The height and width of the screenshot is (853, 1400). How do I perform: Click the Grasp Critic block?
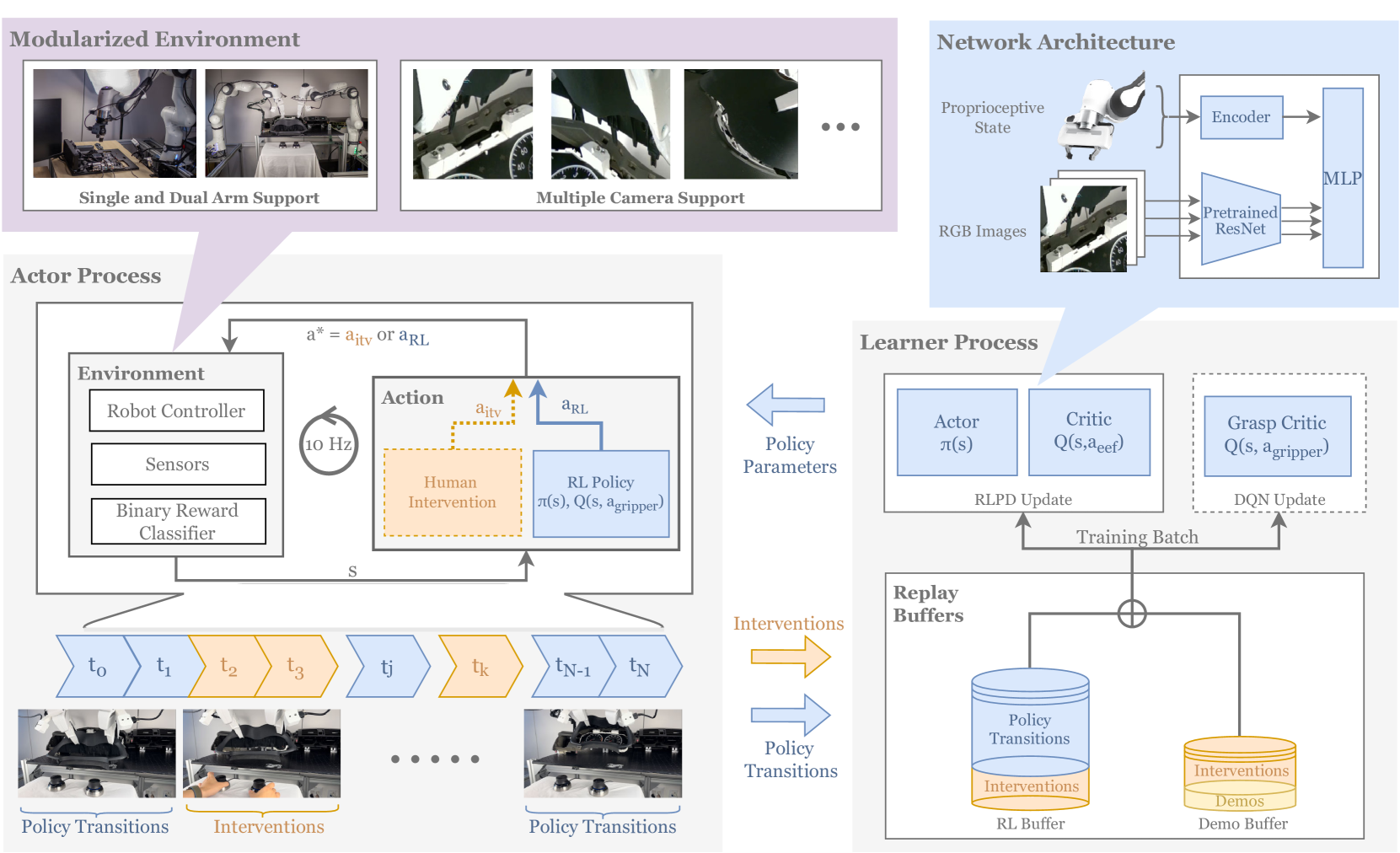1276,437
